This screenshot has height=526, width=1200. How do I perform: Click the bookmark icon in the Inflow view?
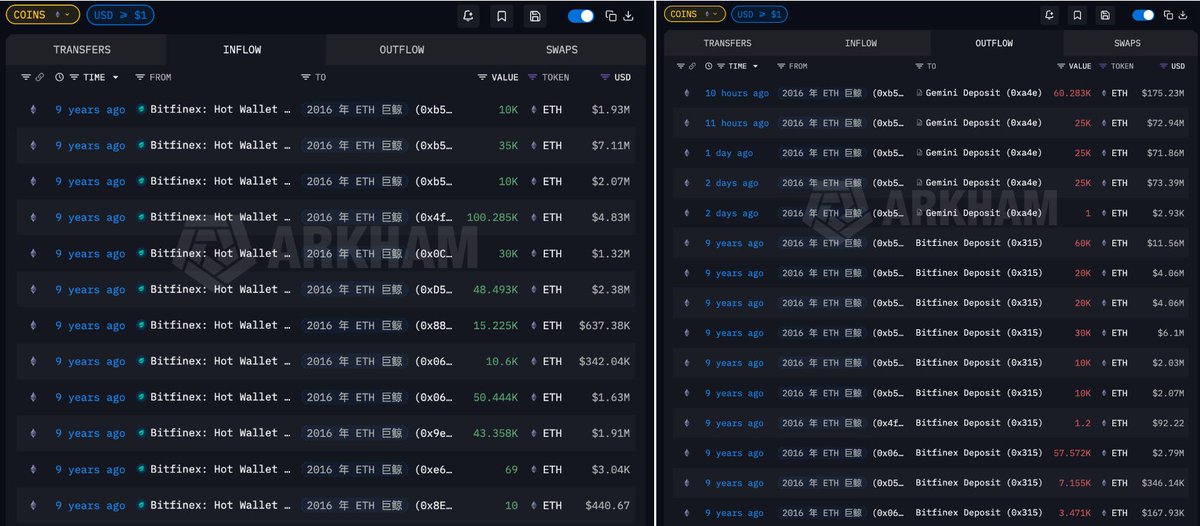[502, 16]
